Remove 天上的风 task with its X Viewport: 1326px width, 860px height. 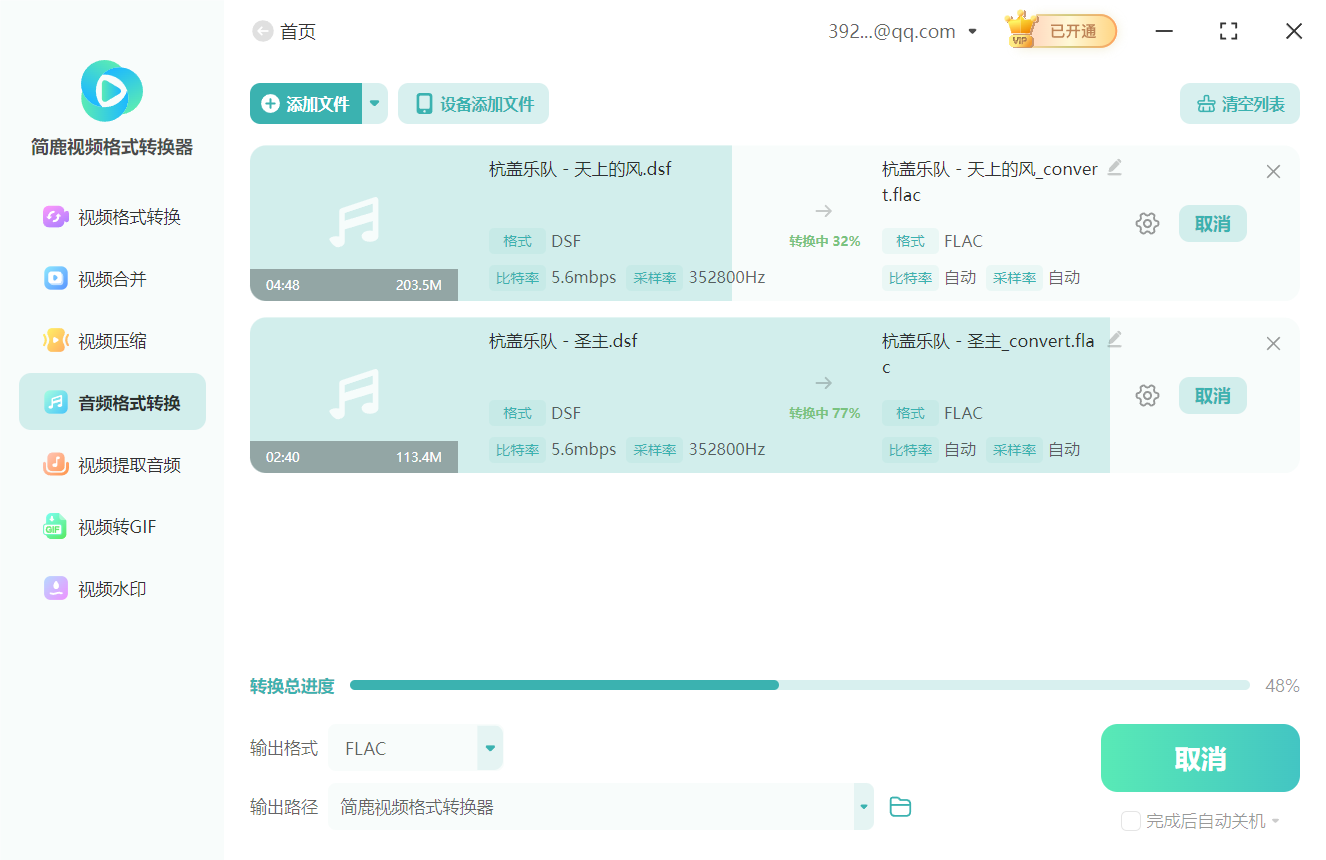pyautogui.click(x=1273, y=171)
